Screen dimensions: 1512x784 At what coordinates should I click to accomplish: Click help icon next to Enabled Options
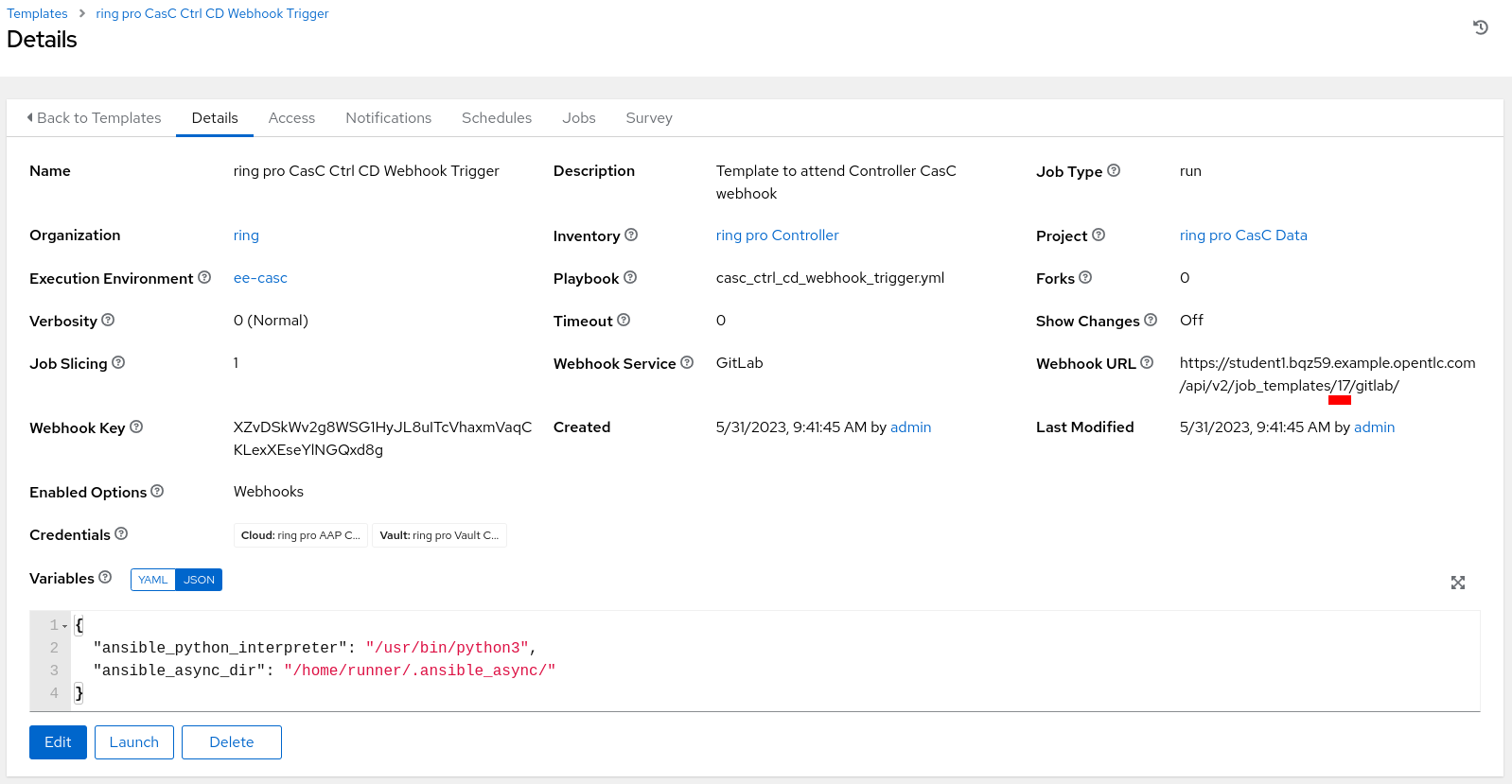click(157, 491)
